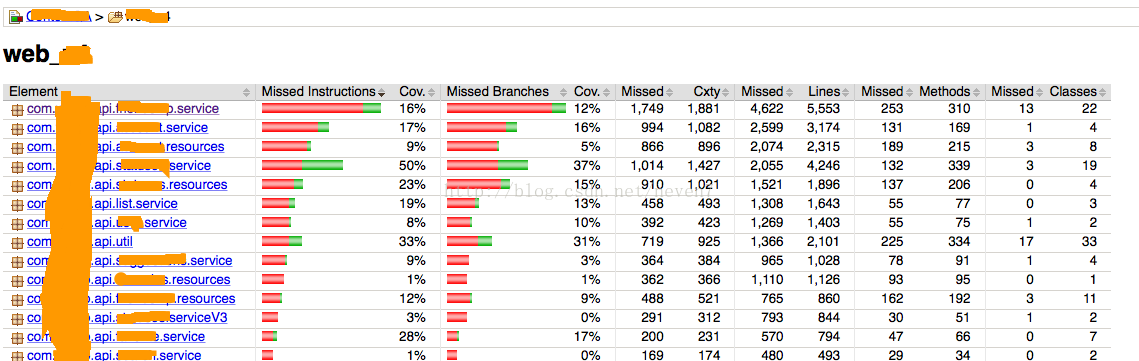
Task: Click package icon beside com...api.util row
Action: coord(17,242)
